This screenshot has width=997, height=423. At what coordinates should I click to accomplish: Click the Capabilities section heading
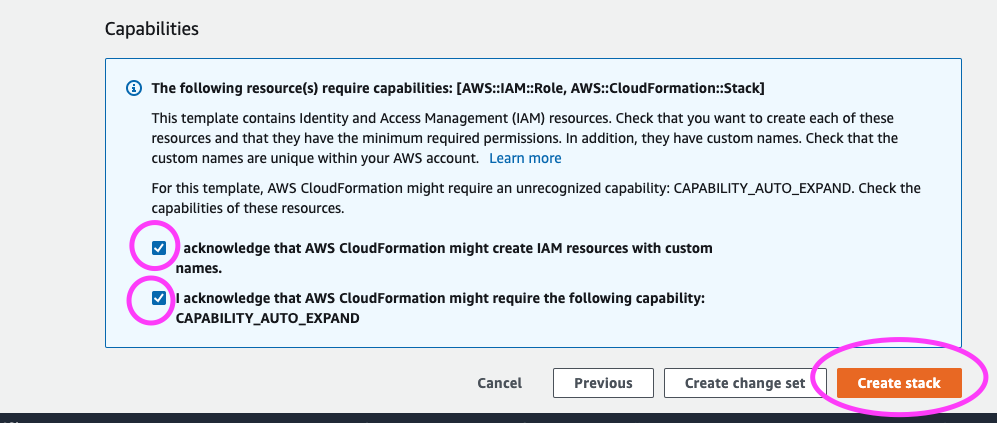pyautogui.click(x=152, y=28)
